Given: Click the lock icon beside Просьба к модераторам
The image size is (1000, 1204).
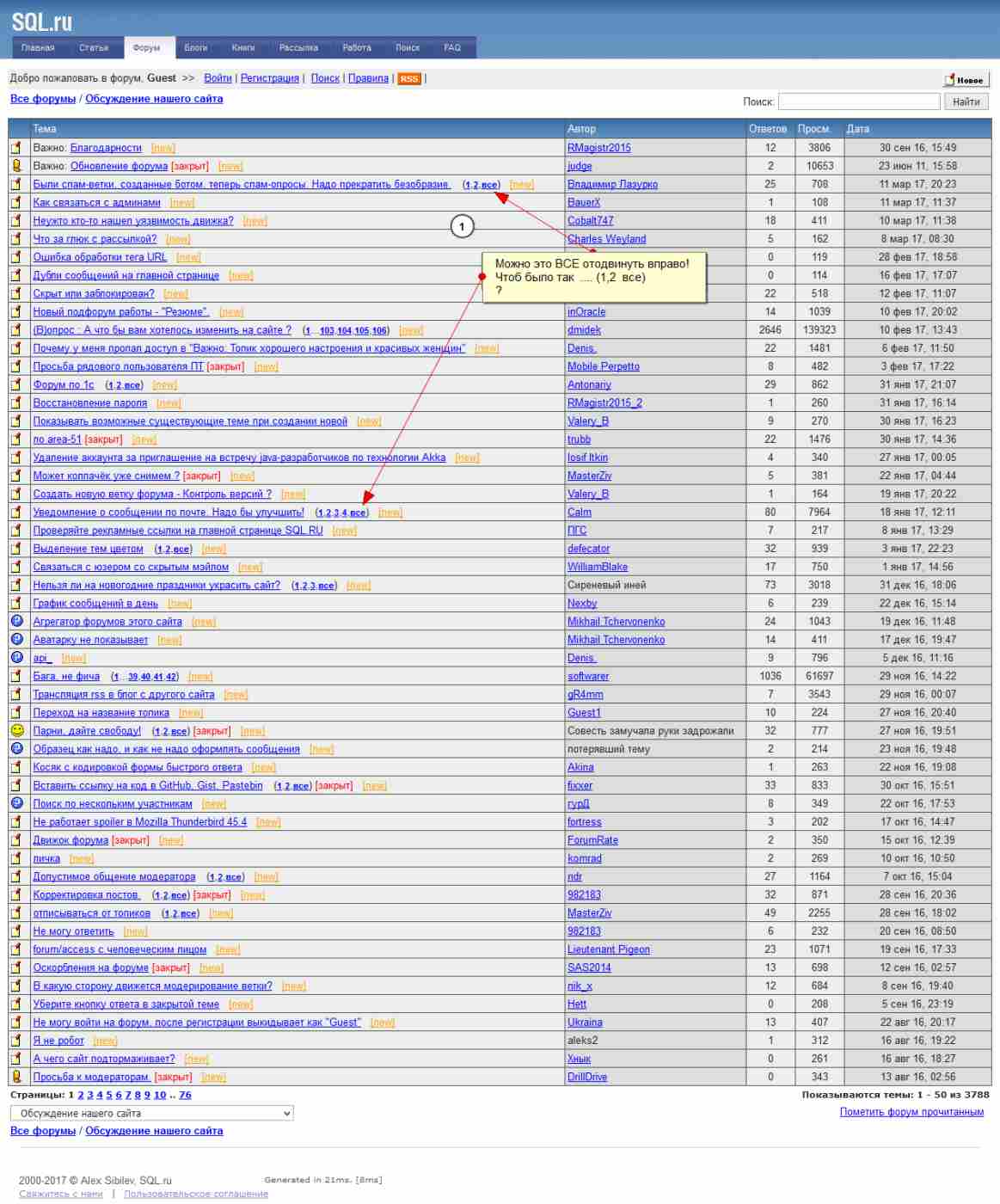Looking at the screenshot, I should [16, 1077].
